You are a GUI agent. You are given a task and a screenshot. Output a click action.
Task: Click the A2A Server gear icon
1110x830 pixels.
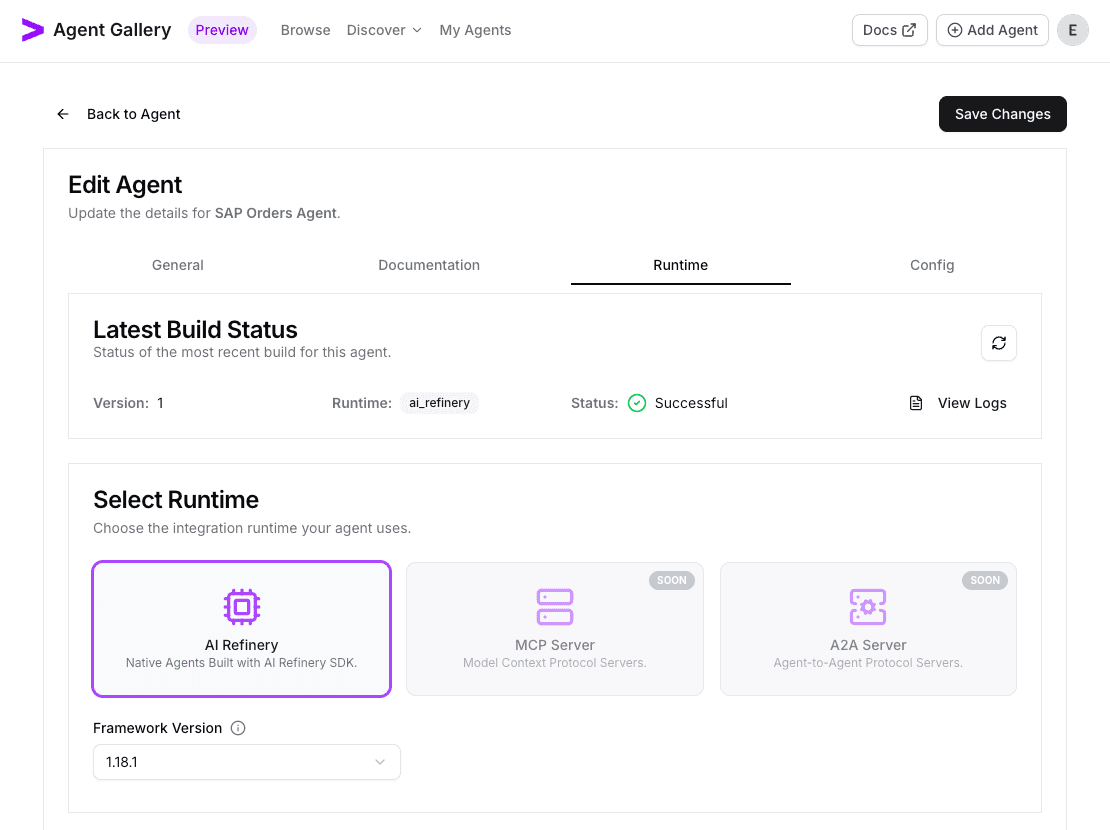868,607
